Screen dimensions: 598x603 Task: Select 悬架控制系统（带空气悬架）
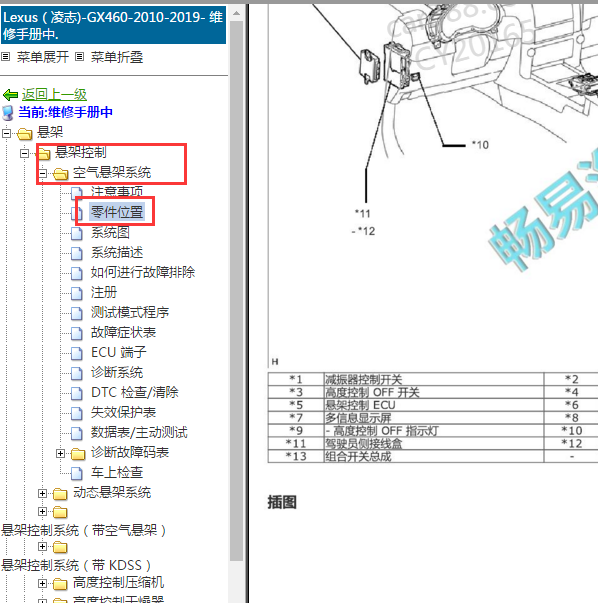pyautogui.click(x=83, y=531)
